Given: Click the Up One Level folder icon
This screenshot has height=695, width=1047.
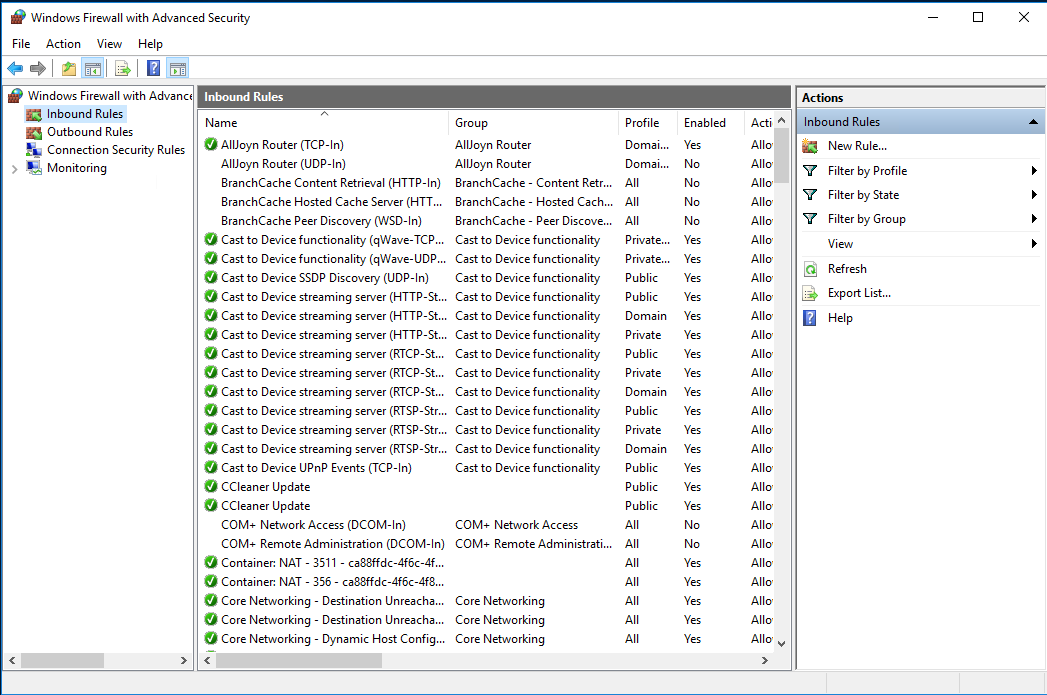Looking at the screenshot, I should pos(68,68).
